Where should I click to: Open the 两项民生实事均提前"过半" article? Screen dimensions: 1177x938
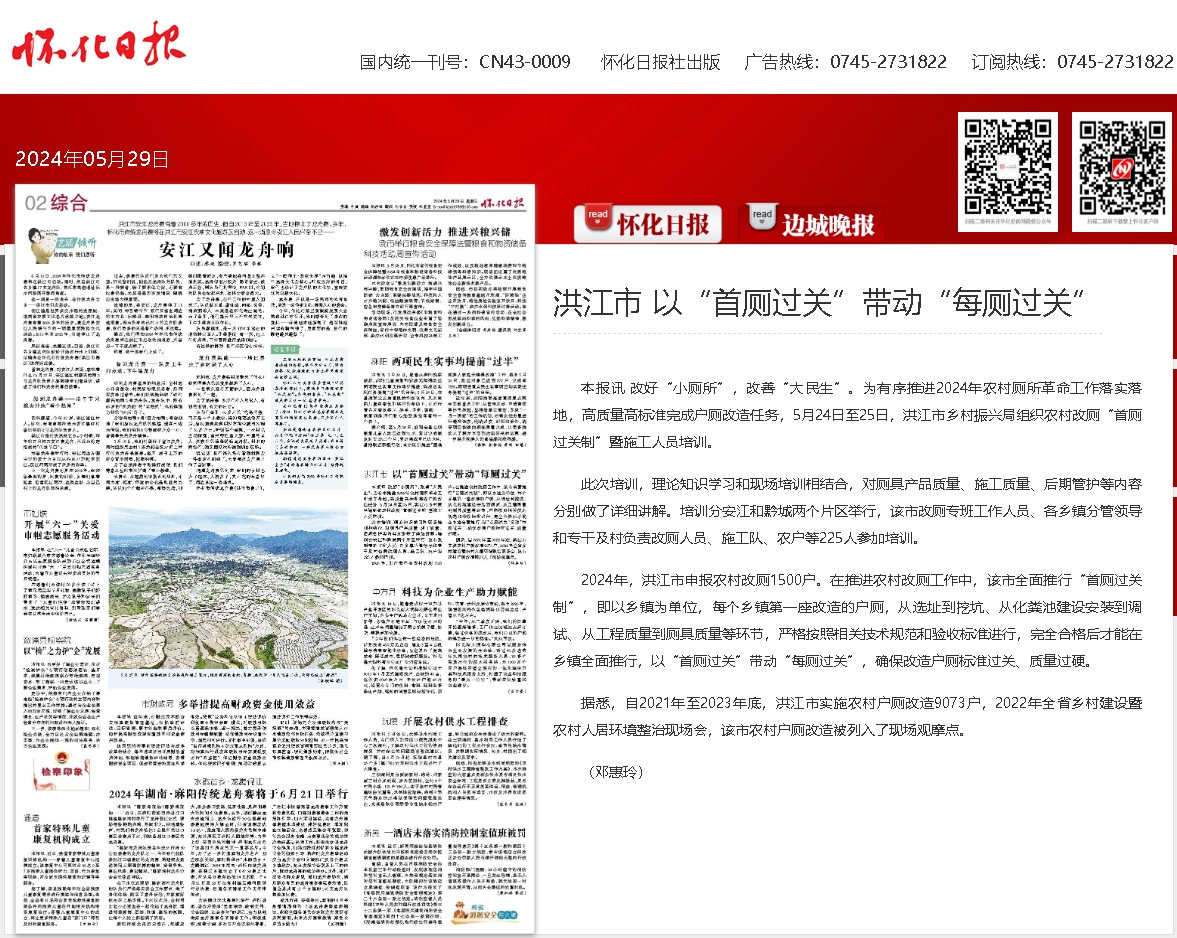tap(455, 361)
